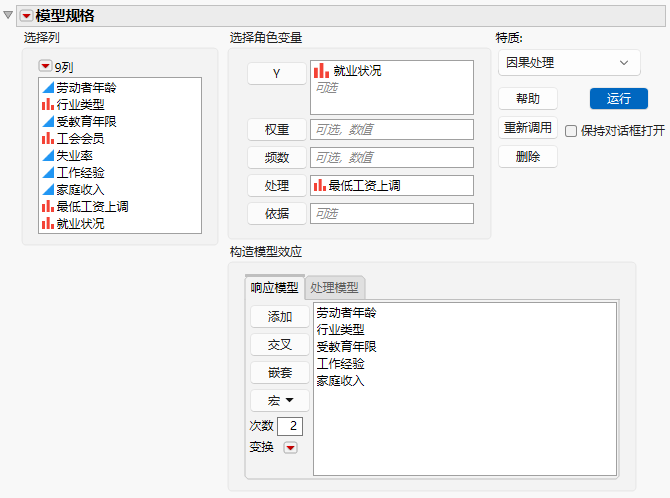Image resolution: width=670 pixels, height=498 pixels.
Task: Select 行业类型 in the column list
Action: (x=80, y=104)
